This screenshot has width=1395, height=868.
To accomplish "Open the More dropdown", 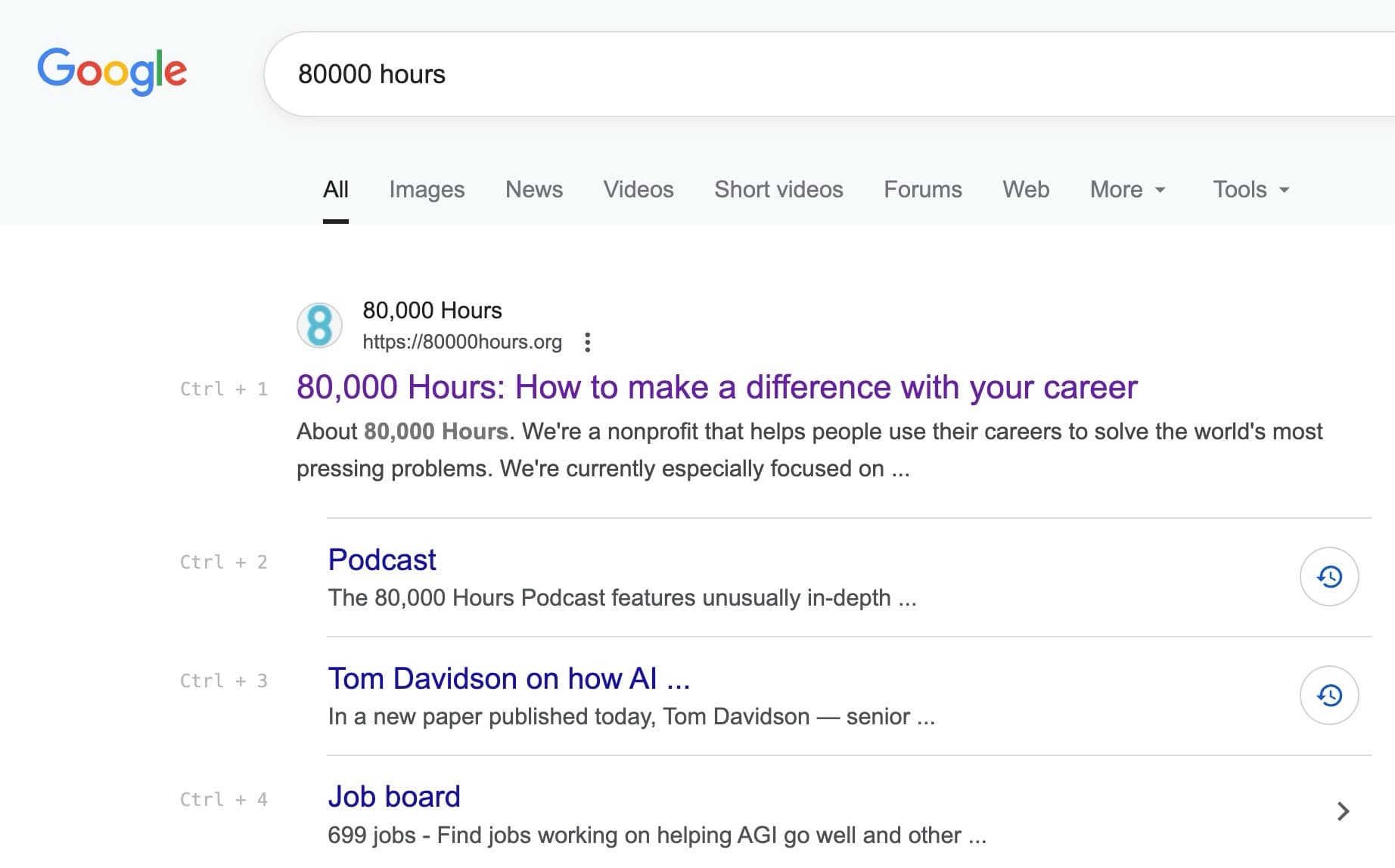I will tap(1127, 189).
